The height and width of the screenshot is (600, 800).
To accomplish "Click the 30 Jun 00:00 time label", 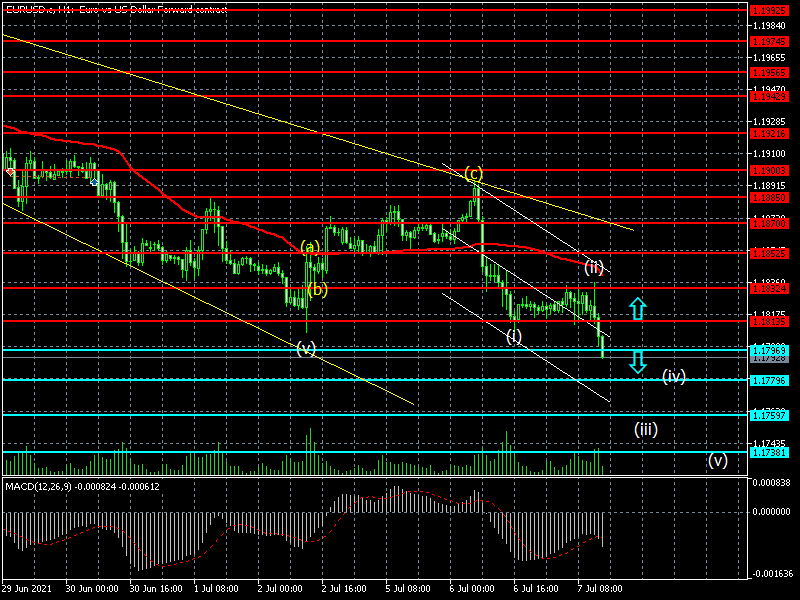I will (92, 588).
